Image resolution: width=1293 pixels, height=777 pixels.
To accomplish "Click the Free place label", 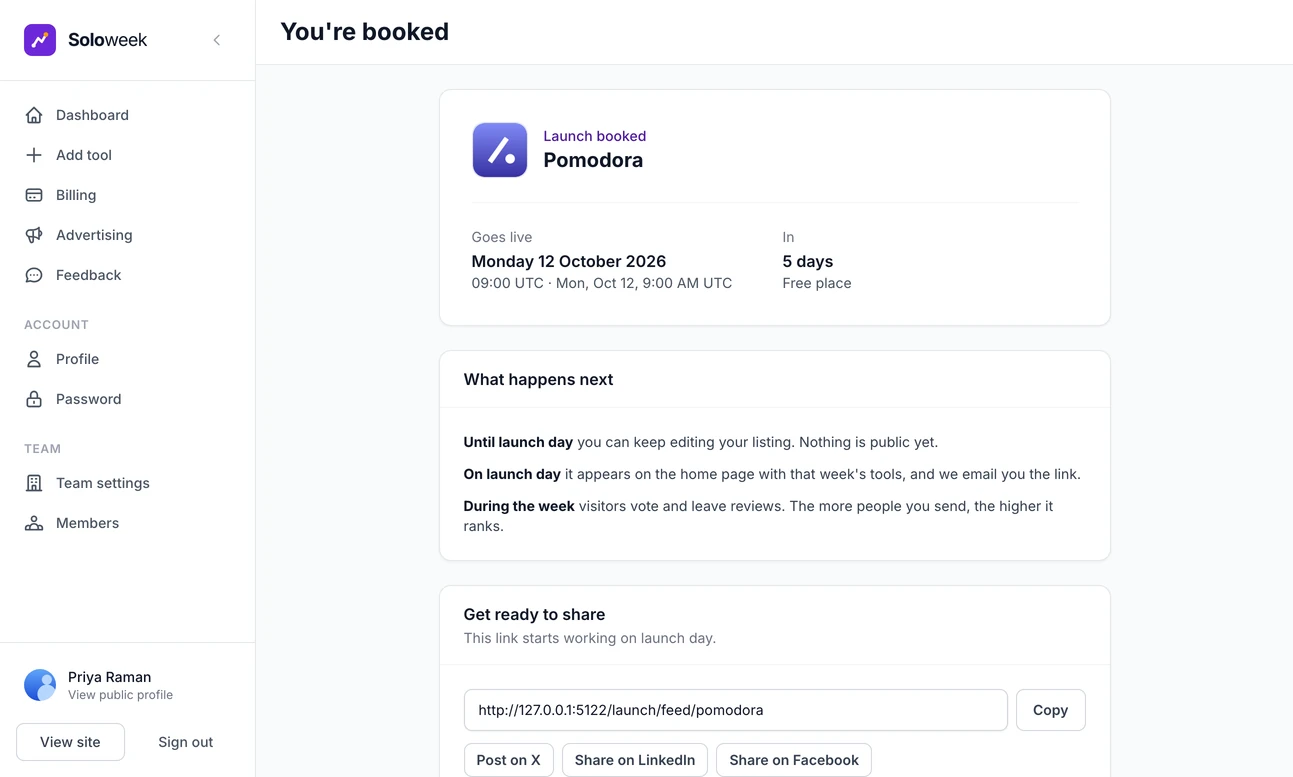I will 817,283.
